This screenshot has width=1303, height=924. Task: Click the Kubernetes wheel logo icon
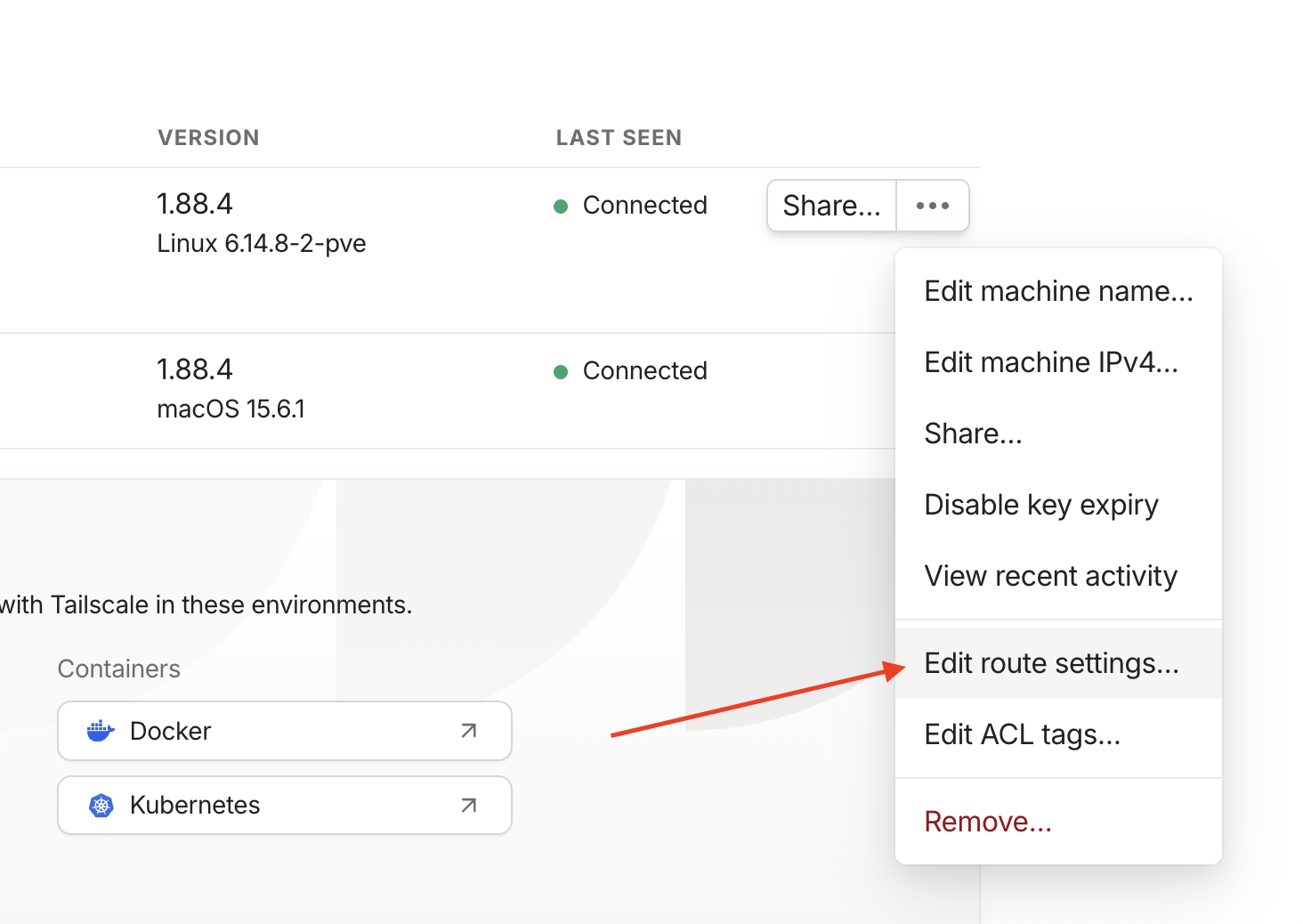[x=101, y=806]
